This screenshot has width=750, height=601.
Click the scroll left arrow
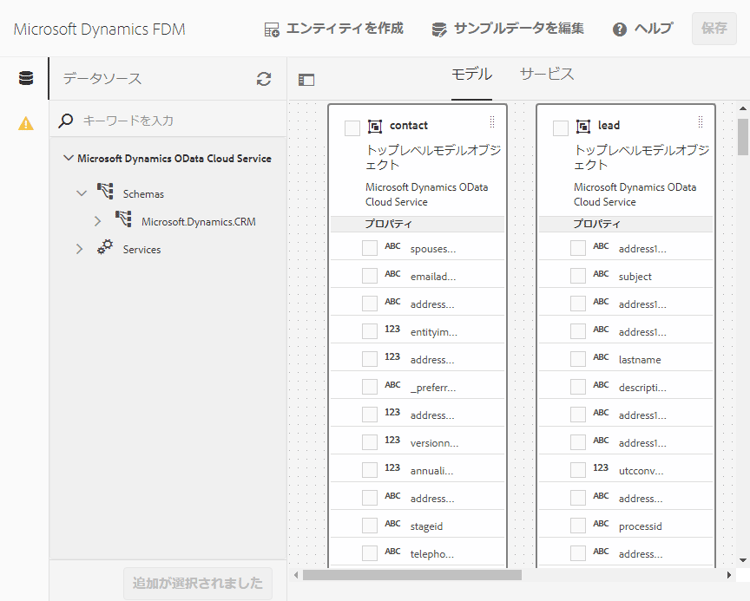click(x=296, y=575)
